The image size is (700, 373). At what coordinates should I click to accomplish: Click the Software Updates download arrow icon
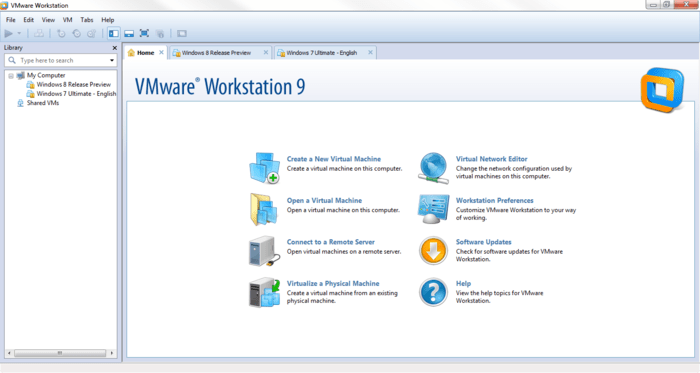pos(433,251)
